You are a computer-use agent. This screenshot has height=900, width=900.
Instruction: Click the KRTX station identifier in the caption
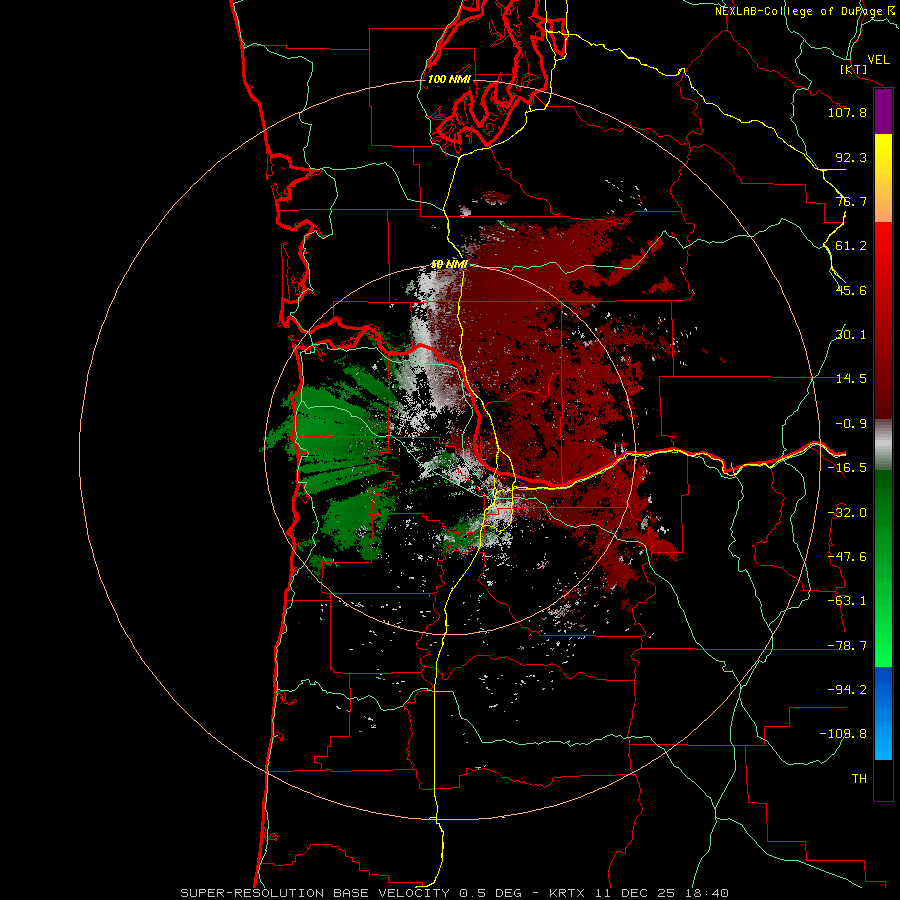pyautogui.click(x=567, y=893)
